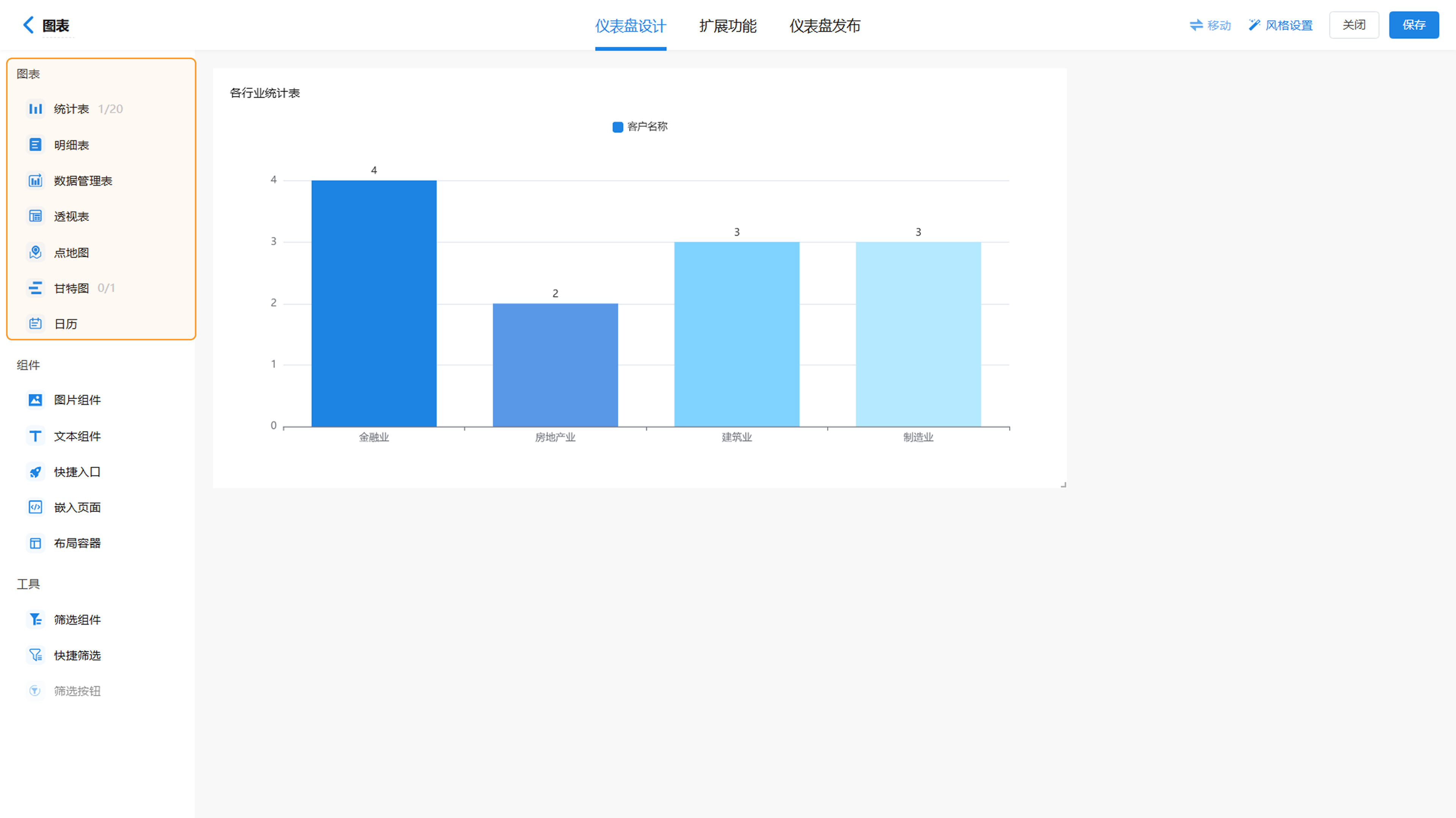Click the 风格设置 magic wand icon
Image resolution: width=1456 pixels, height=818 pixels.
point(1254,25)
